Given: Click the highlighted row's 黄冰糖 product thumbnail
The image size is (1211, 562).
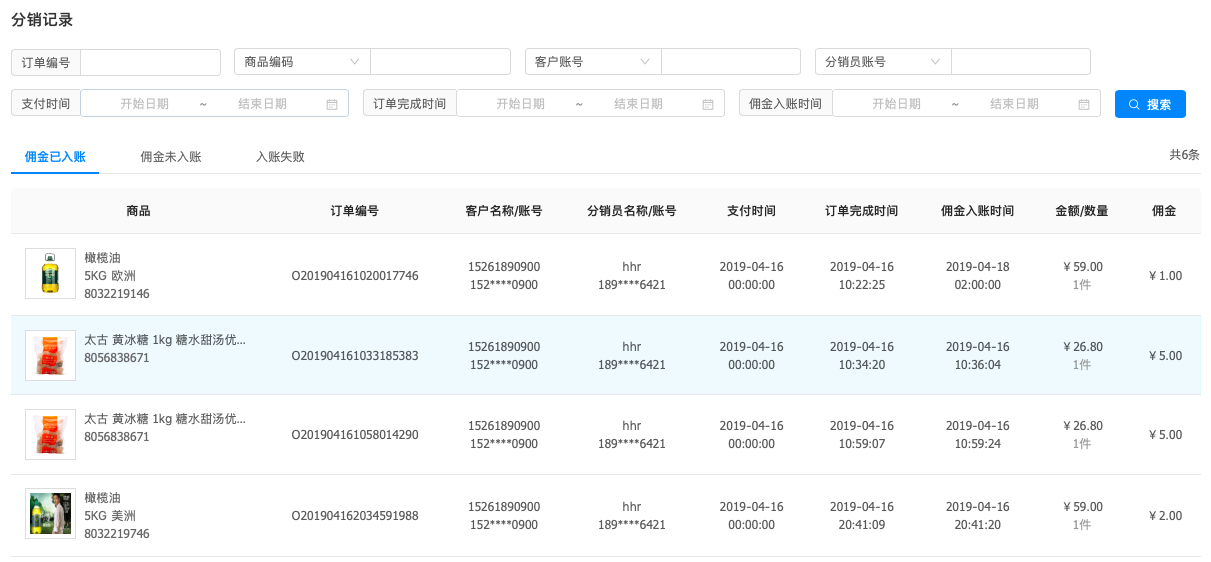Looking at the screenshot, I should (50, 355).
